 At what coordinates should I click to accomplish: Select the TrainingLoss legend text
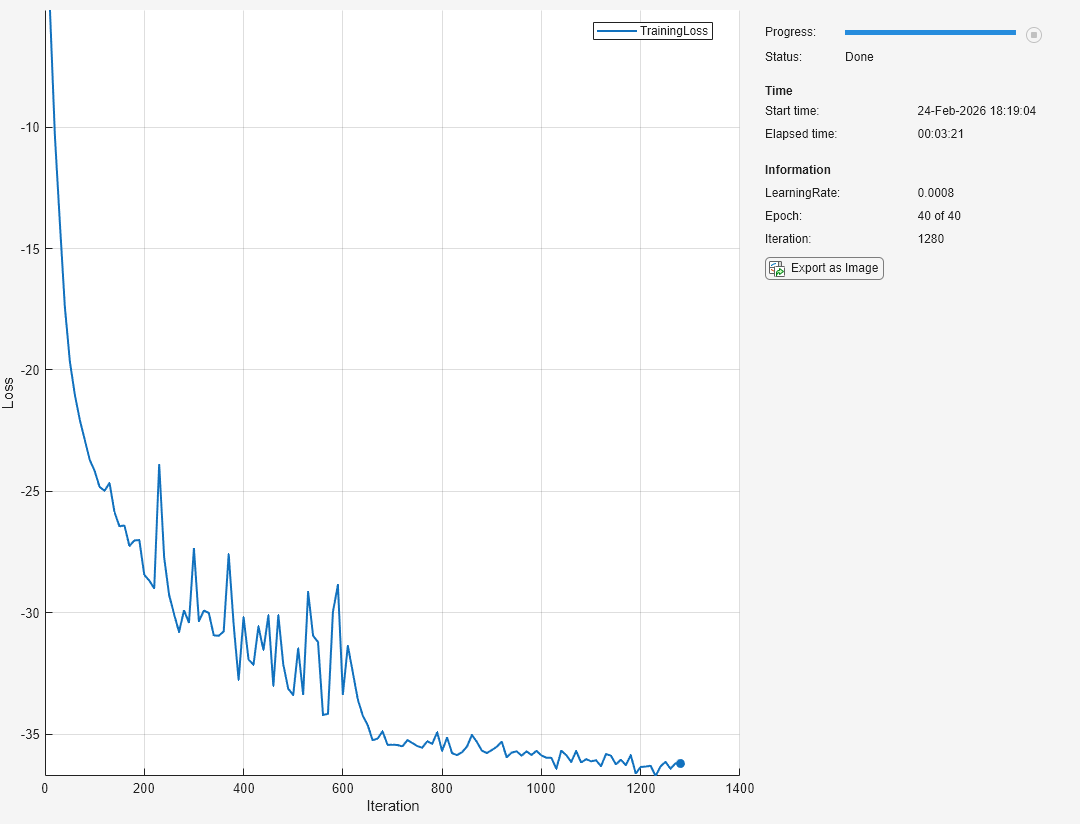point(674,31)
